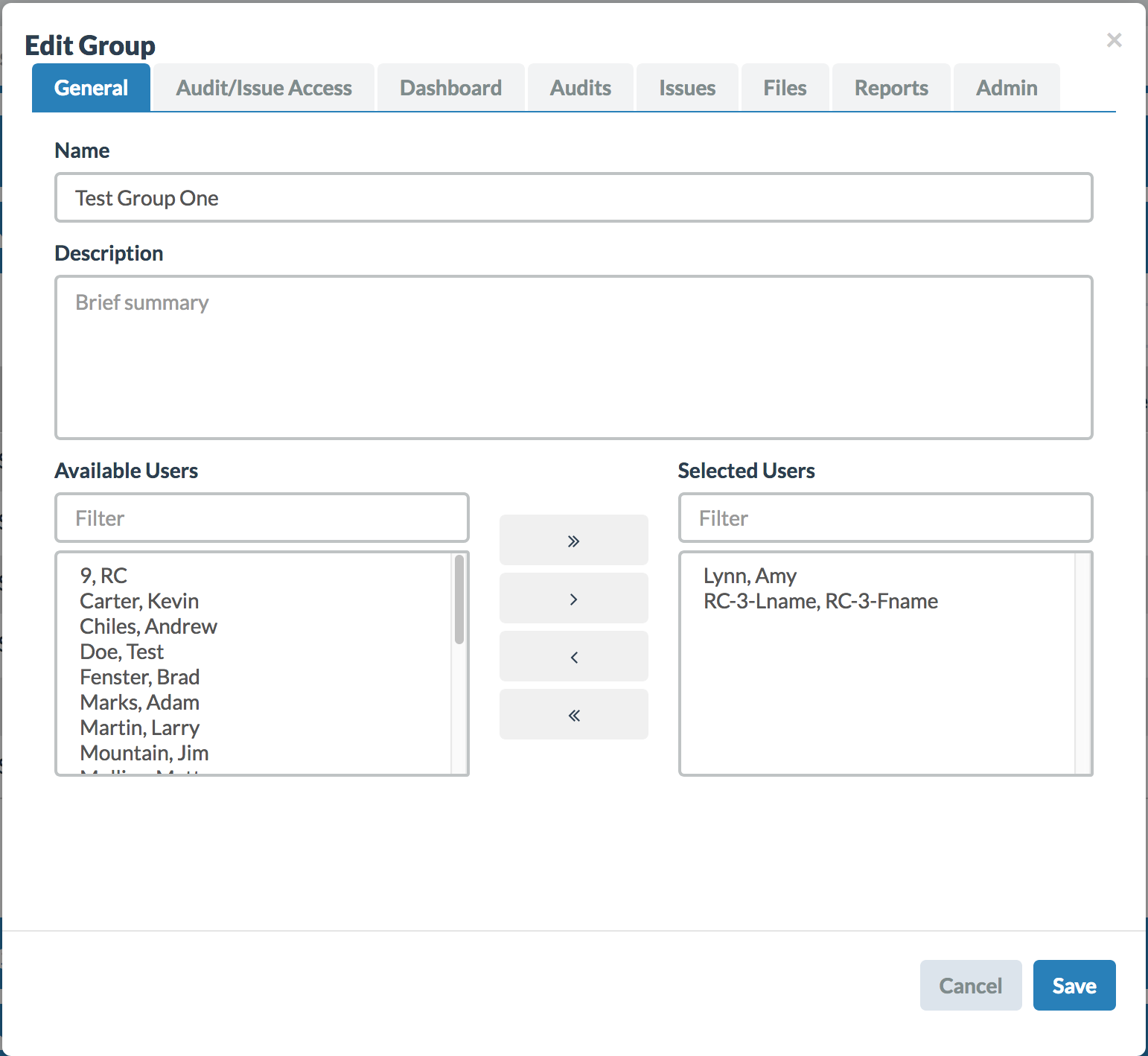
Task: Close the Edit Group dialog with X
Action: coord(1114,40)
